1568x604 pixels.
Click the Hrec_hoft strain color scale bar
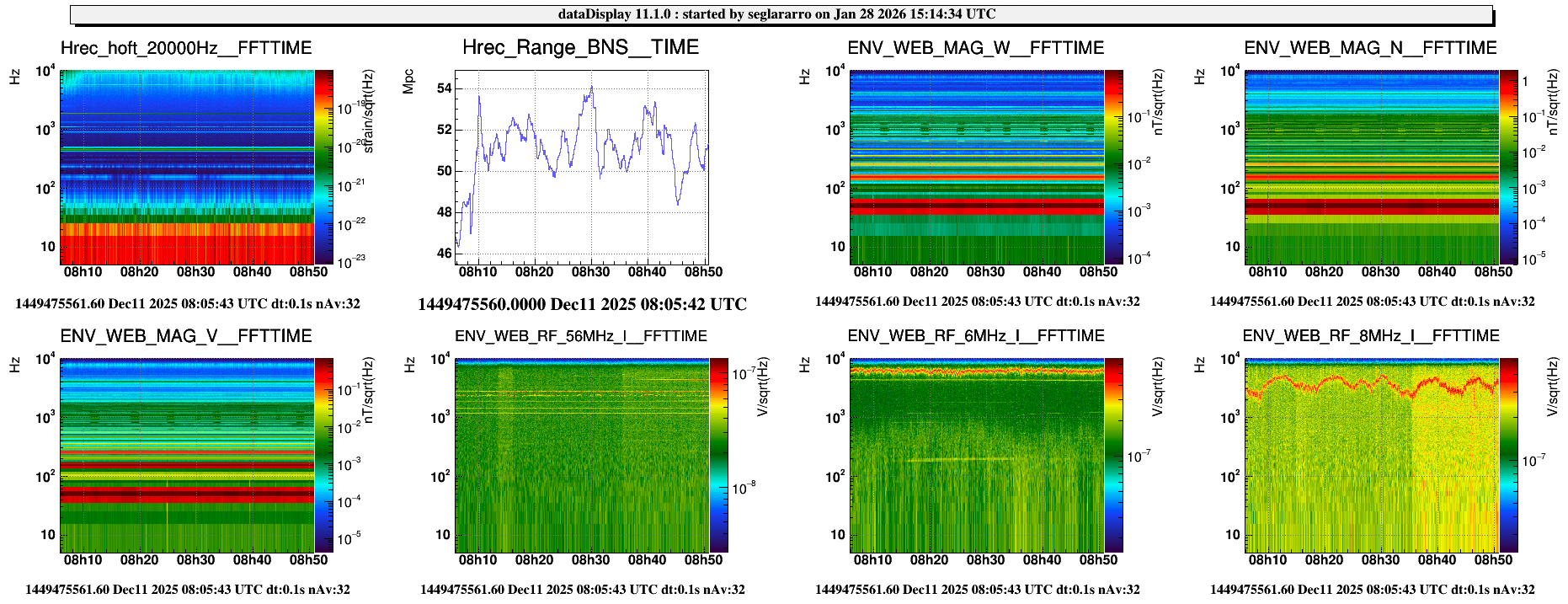coord(323,167)
